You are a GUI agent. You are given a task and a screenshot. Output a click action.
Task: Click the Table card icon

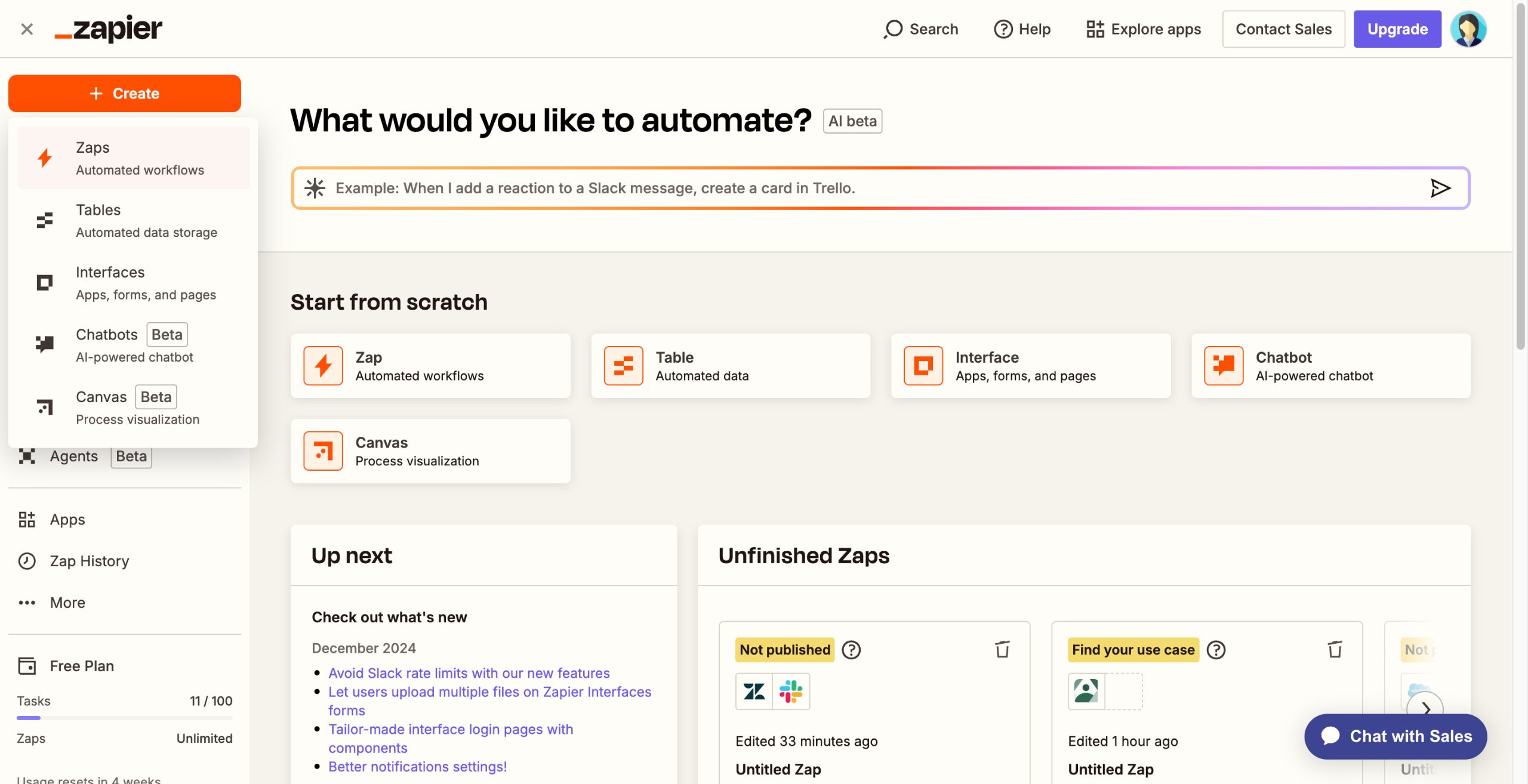coord(623,366)
